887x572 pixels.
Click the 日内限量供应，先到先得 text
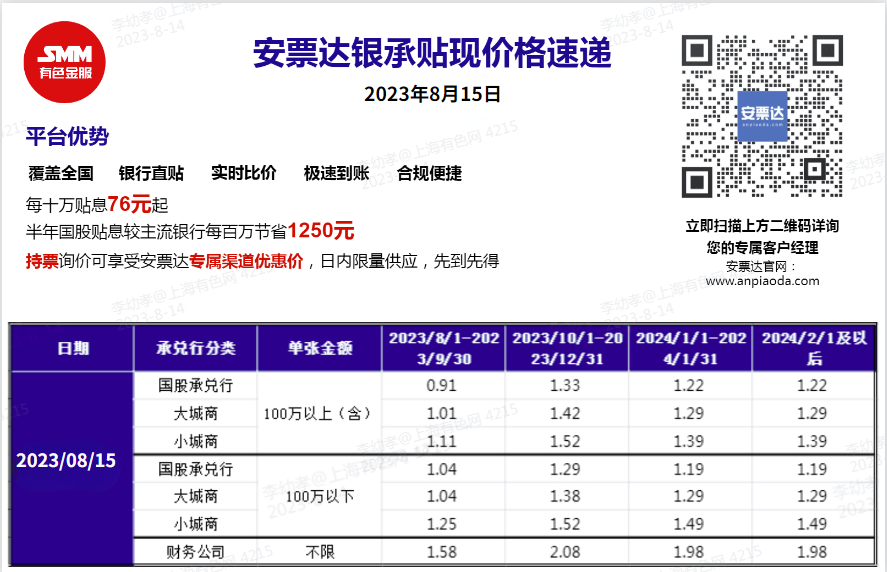point(410,261)
